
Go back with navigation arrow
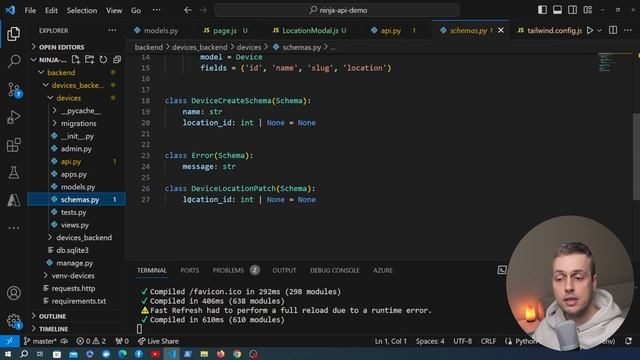click(x=188, y=10)
